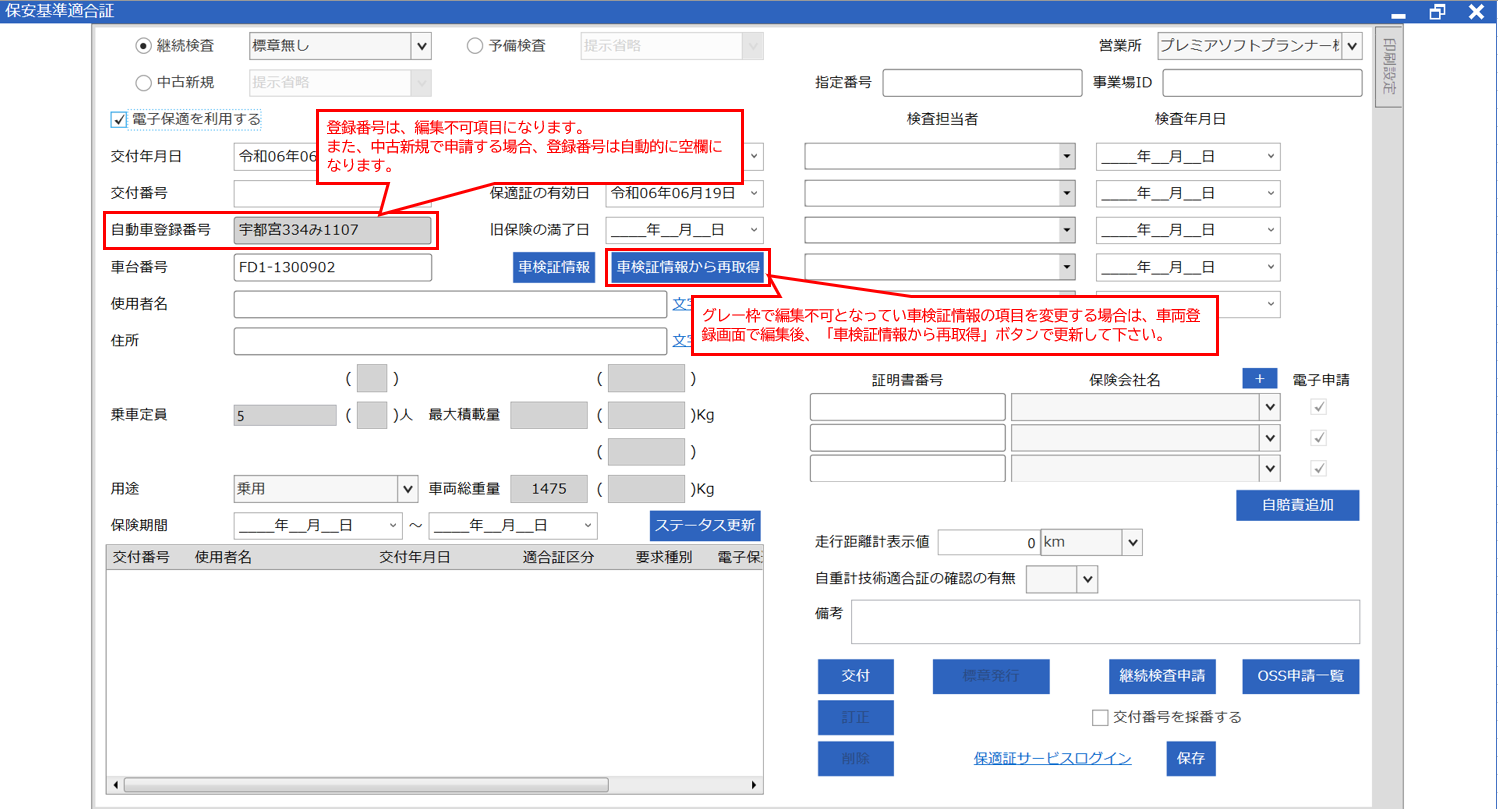This screenshot has height=809, width=1498.
Task: Uncheck 電子保適を利用する checkbox
Action: pos(119,119)
